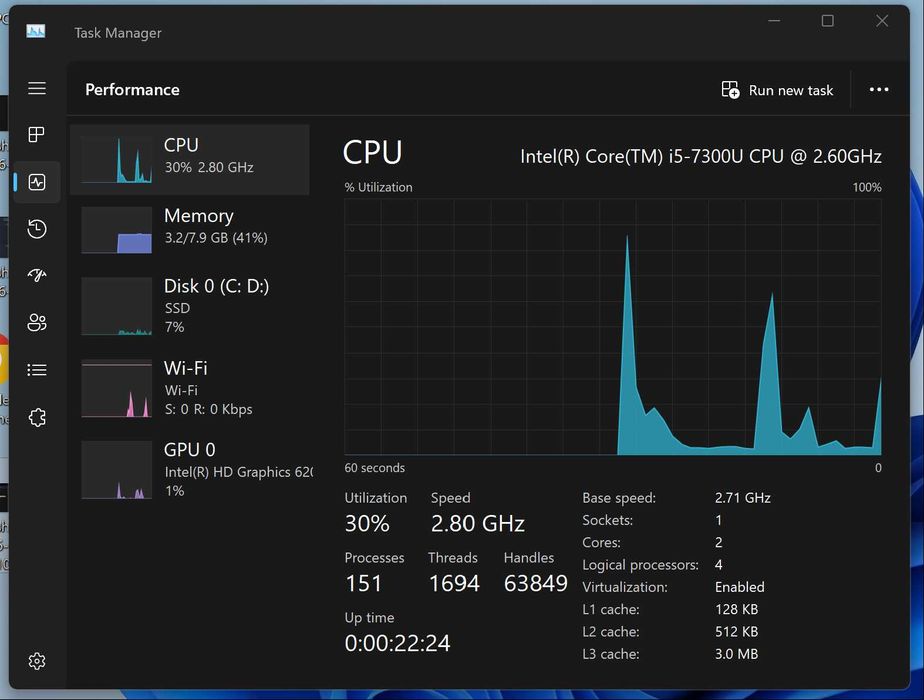Open the three-dot more options menu
This screenshot has height=700, width=924.
tap(879, 90)
